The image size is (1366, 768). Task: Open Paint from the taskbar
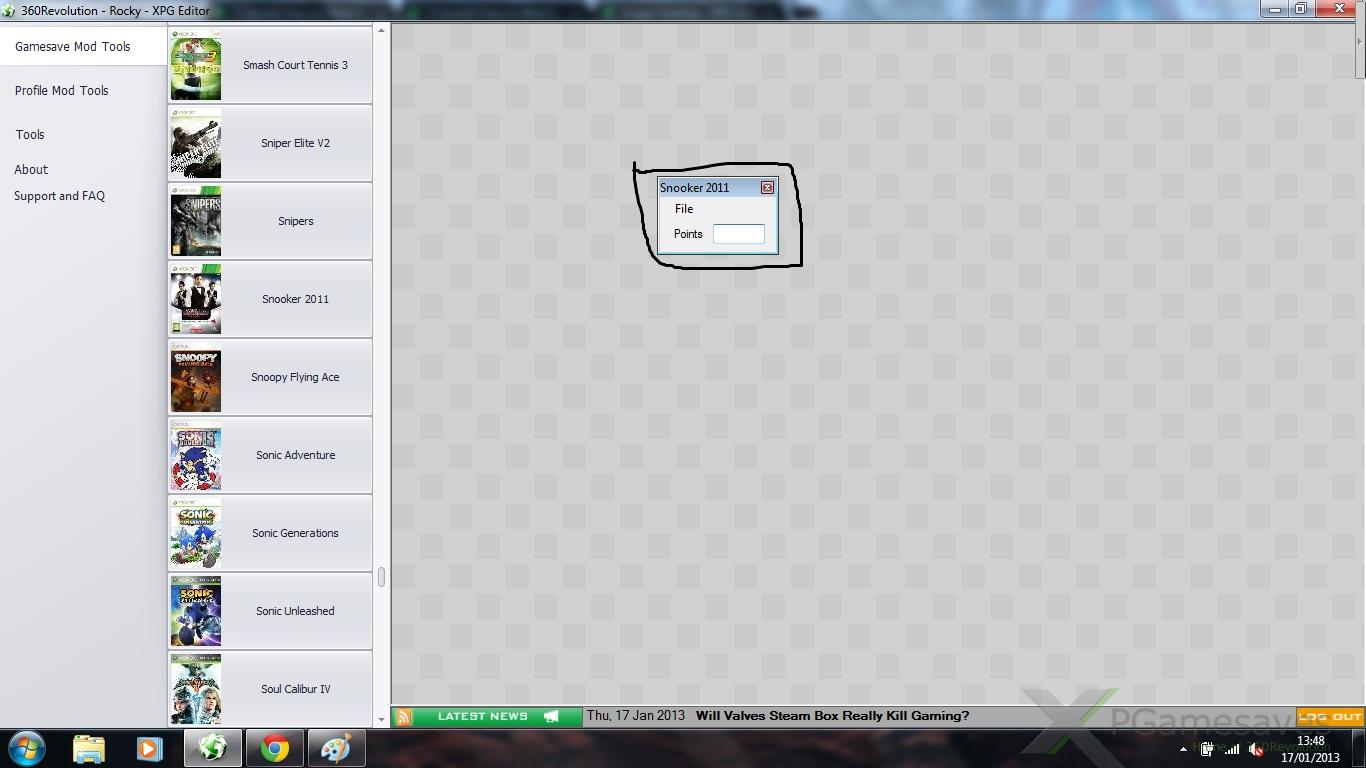coord(336,748)
